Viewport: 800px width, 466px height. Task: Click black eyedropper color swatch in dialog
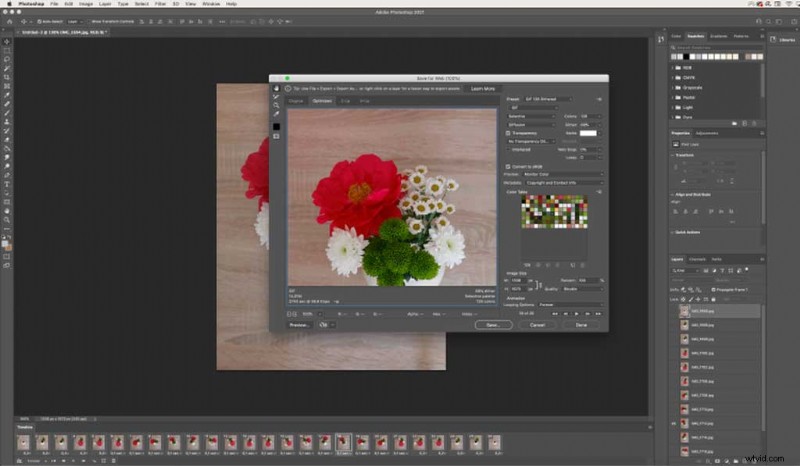[x=277, y=127]
